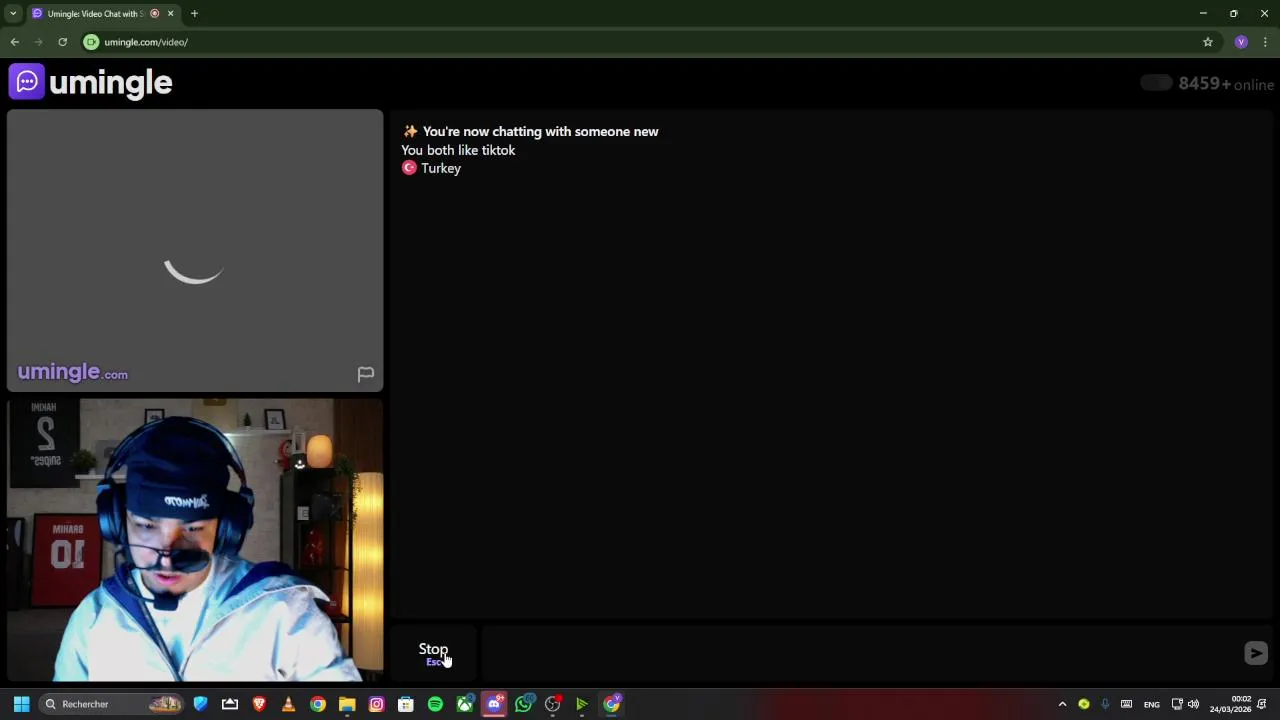Click the Umingle logo icon
This screenshot has width=1280, height=720.
point(27,82)
